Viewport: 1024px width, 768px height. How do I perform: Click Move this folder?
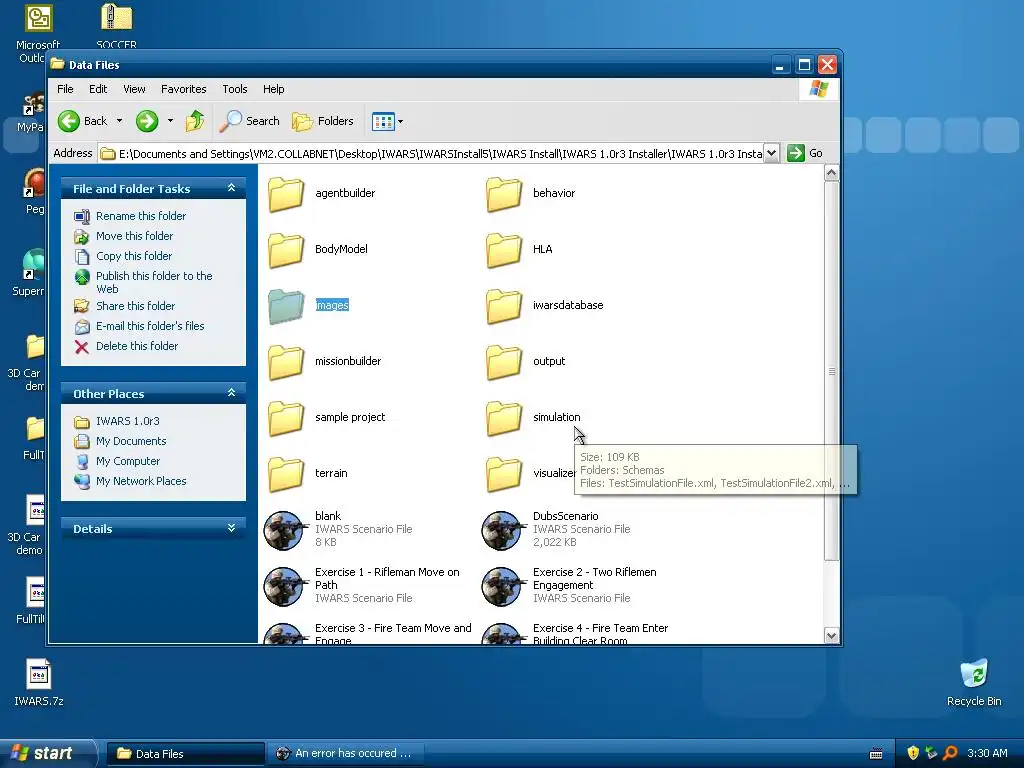click(135, 236)
